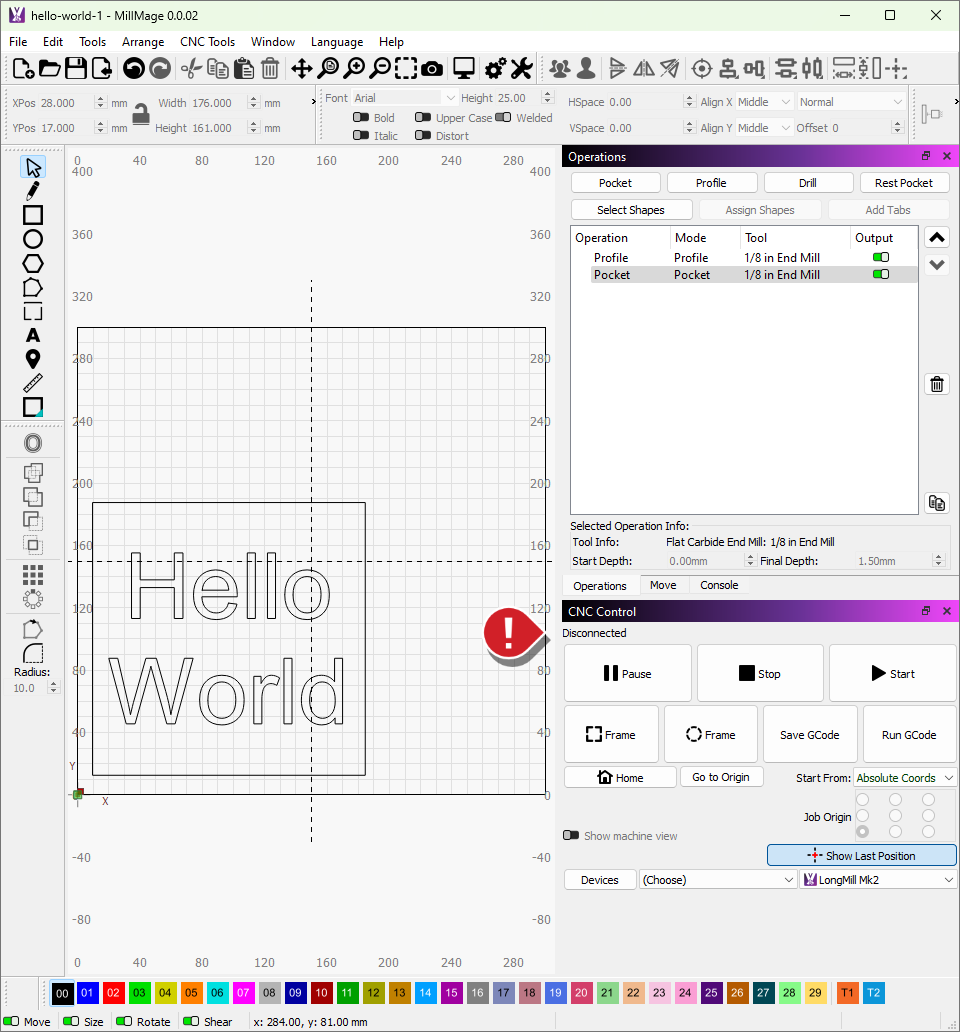Switch to the Console tab
This screenshot has height=1032, width=960.
(719, 586)
